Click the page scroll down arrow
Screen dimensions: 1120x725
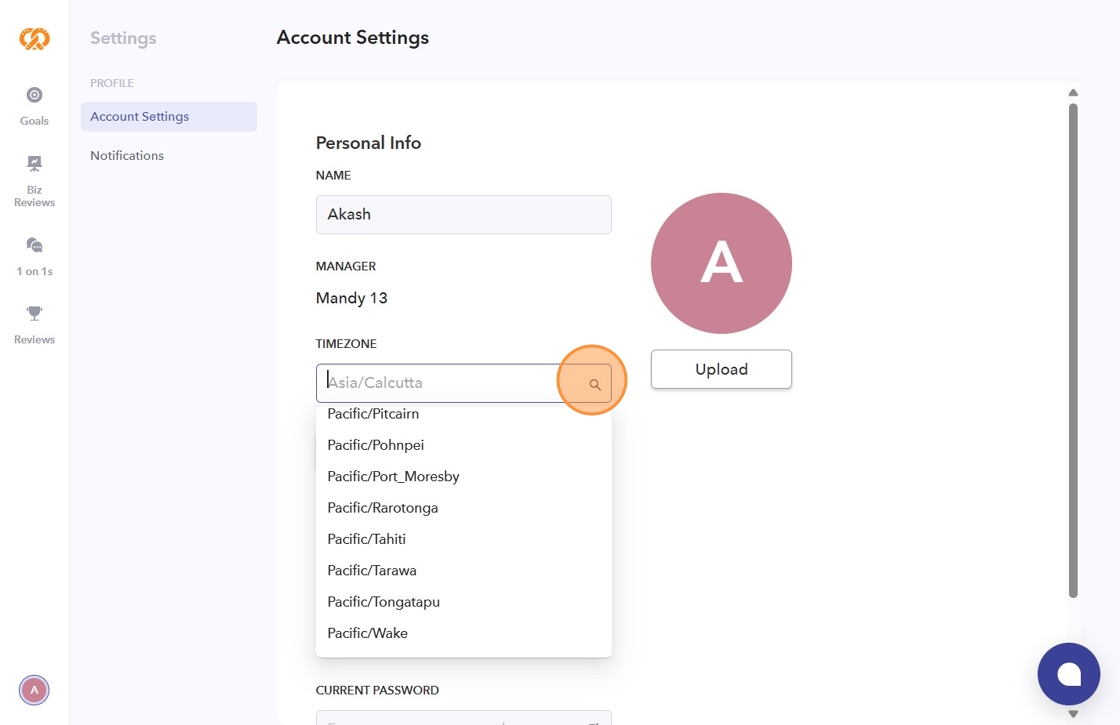pos(1073,713)
